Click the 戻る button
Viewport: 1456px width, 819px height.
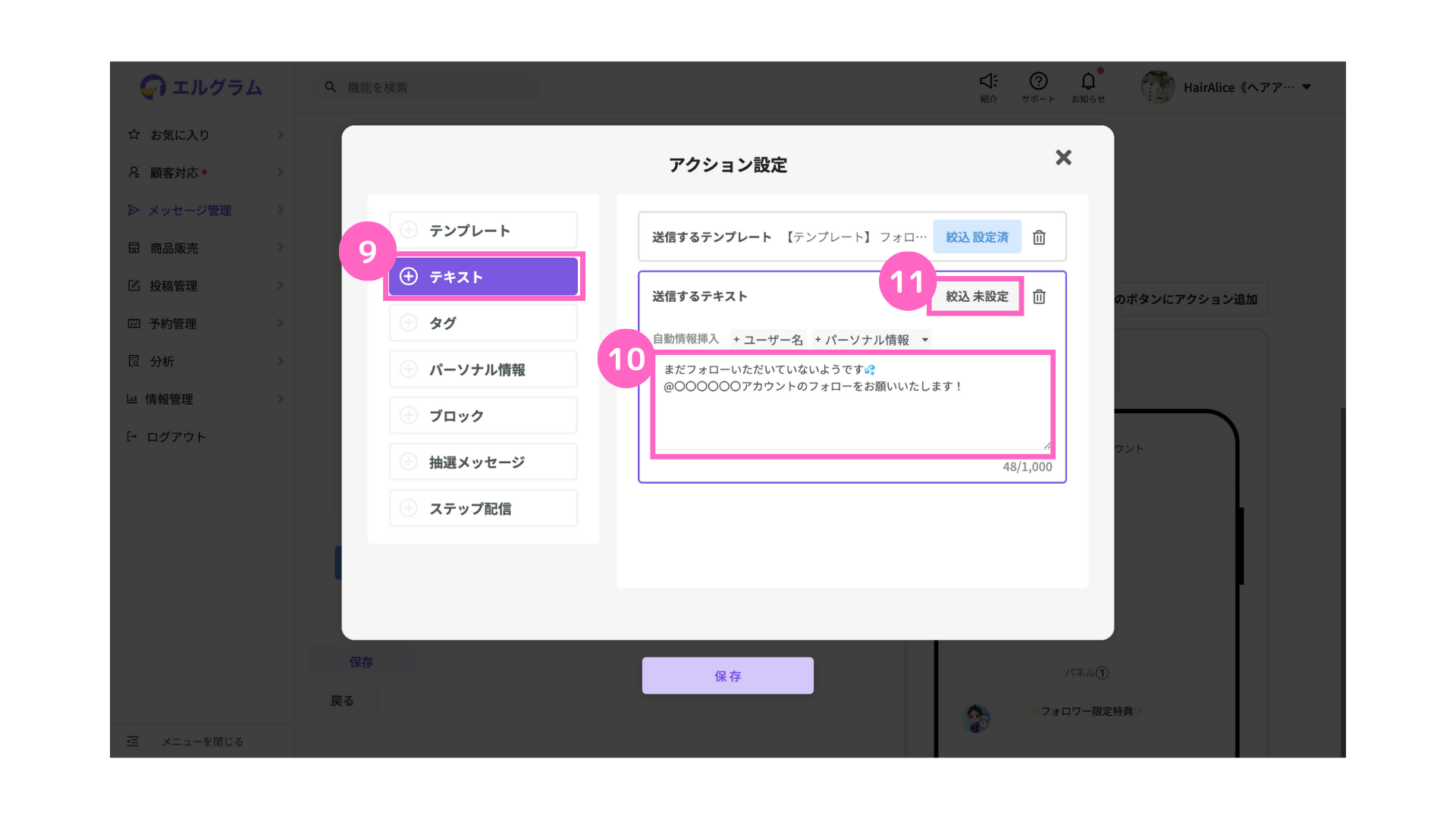coord(342,701)
